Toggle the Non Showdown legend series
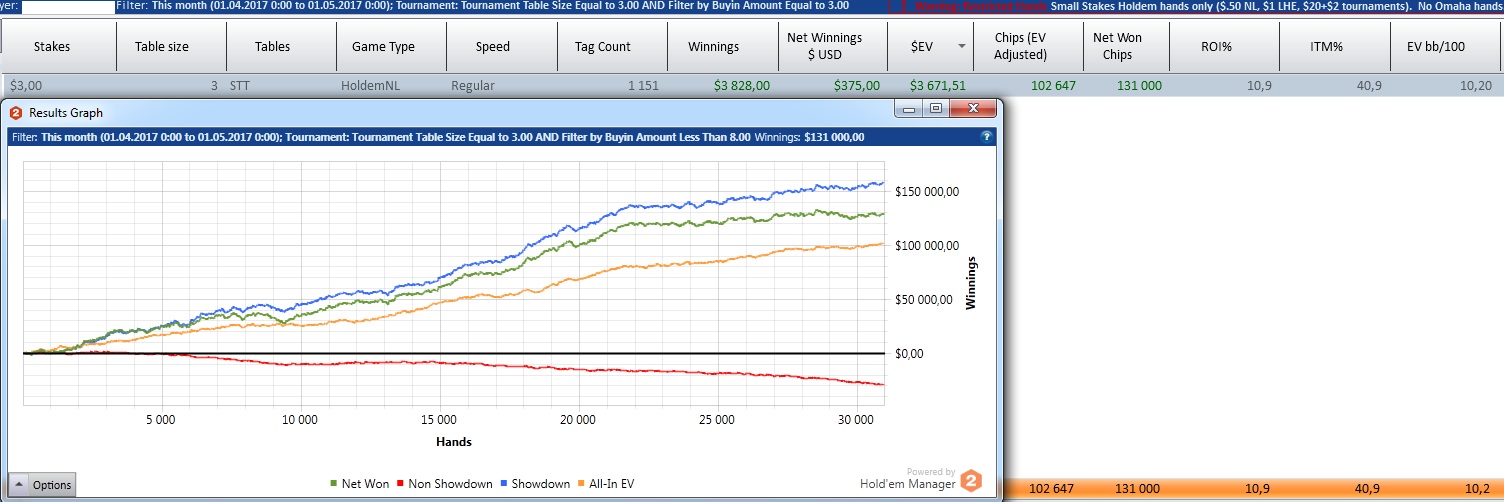This screenshot has width=1504, height=502. click(x=446, y=484)
